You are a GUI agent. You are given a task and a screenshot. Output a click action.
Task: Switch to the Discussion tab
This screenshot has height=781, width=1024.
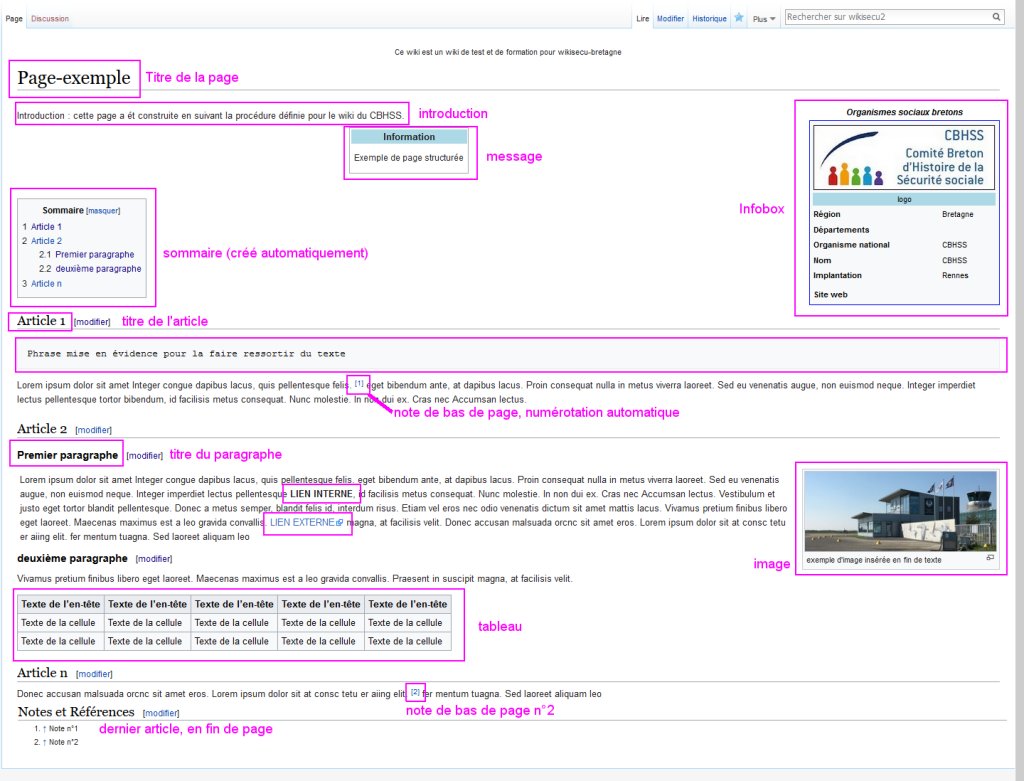[50, 19]
